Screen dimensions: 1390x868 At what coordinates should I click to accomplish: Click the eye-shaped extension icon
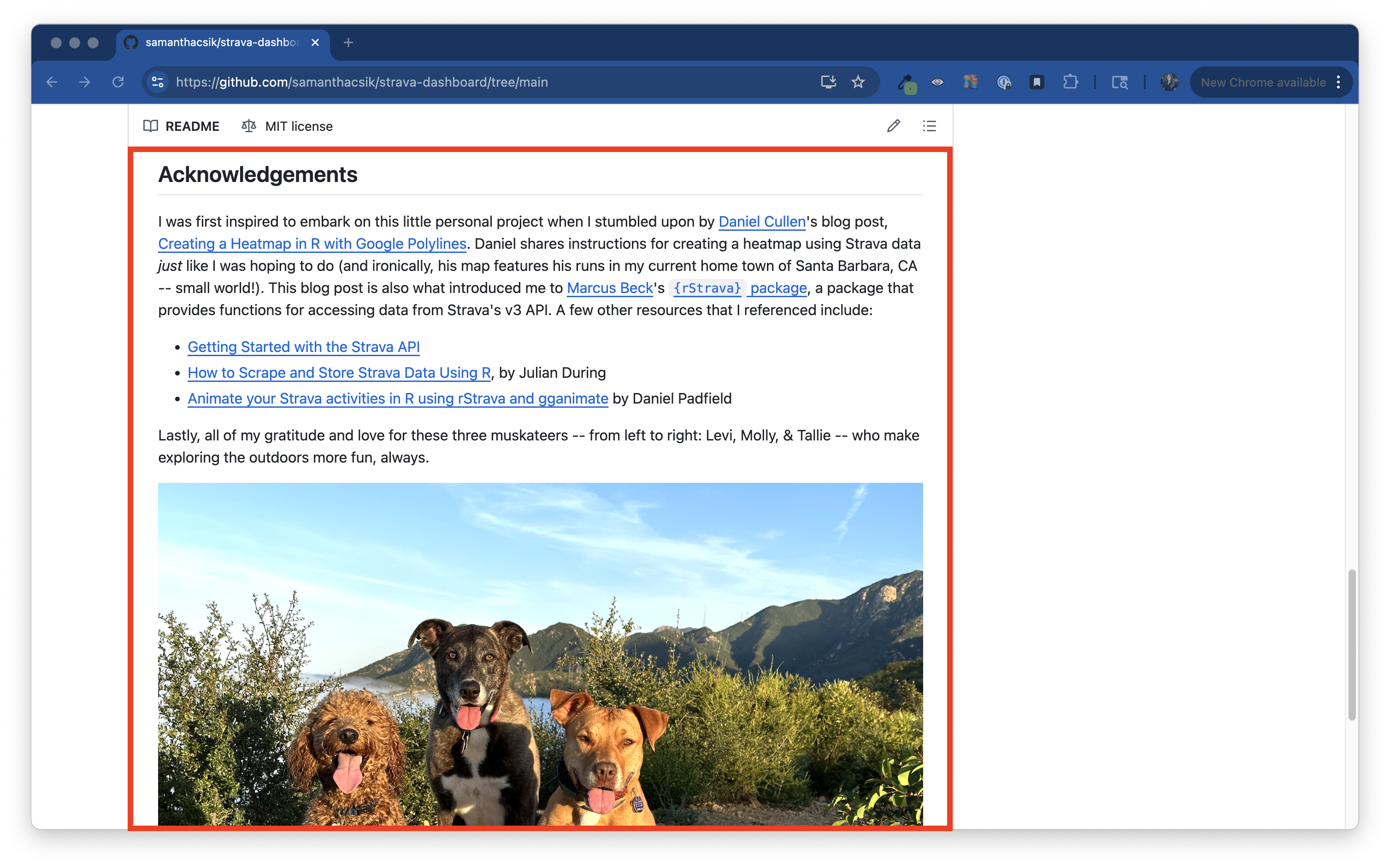tap(937, 82)
